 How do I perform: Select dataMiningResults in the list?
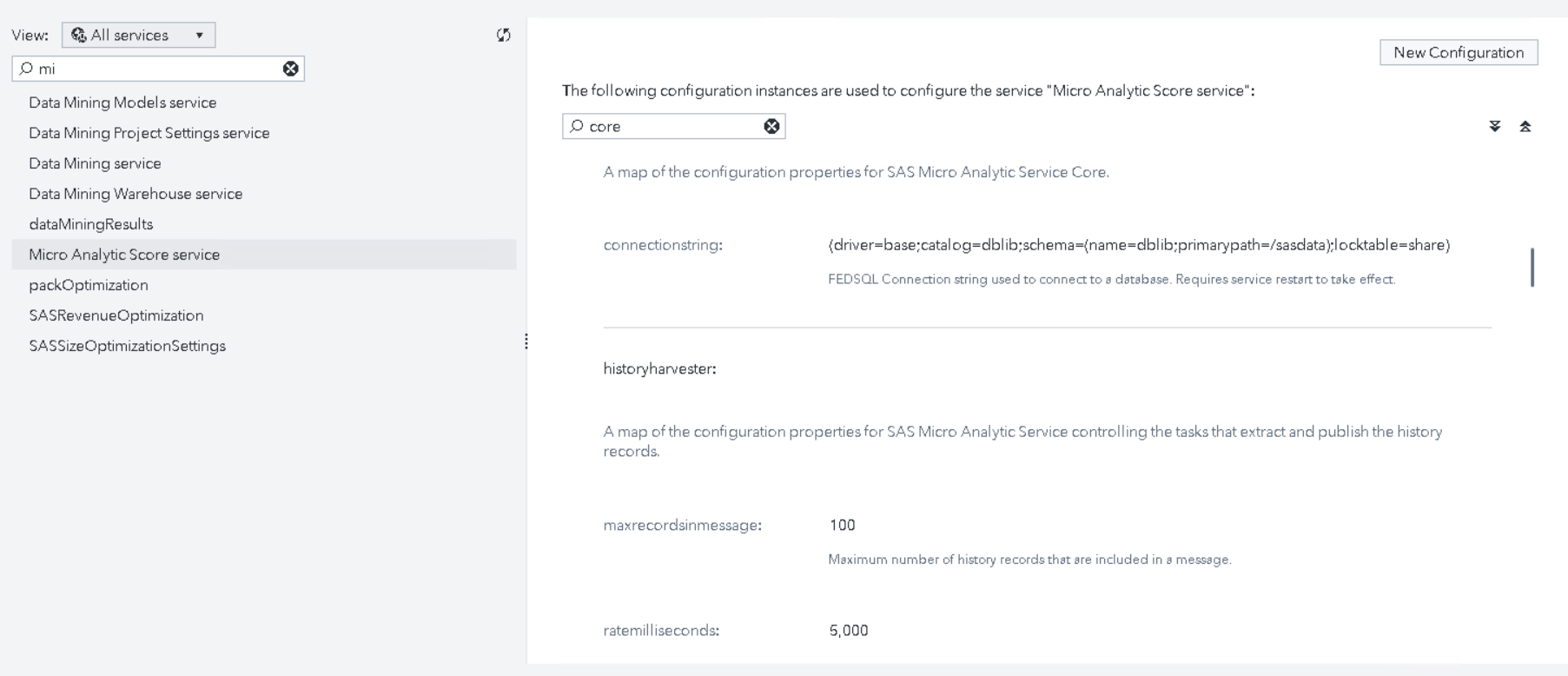[x=90, y=224]
